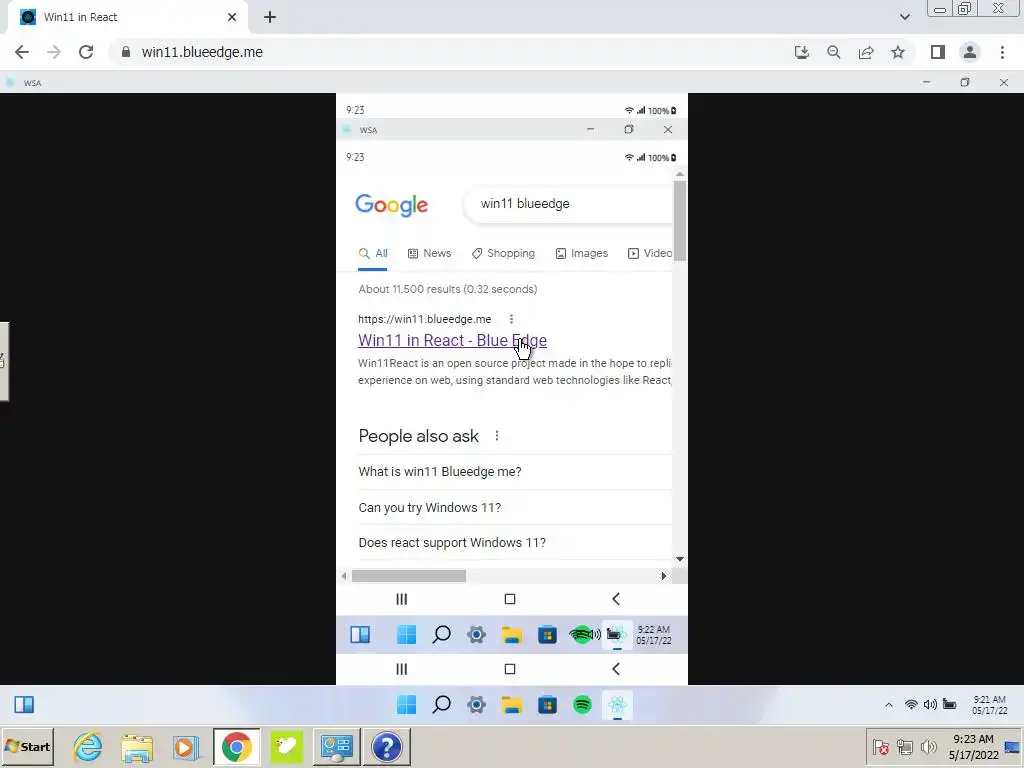Tap the upper Android back arrow
This screenshot has height=768, width=1024.
coord(616,599)
